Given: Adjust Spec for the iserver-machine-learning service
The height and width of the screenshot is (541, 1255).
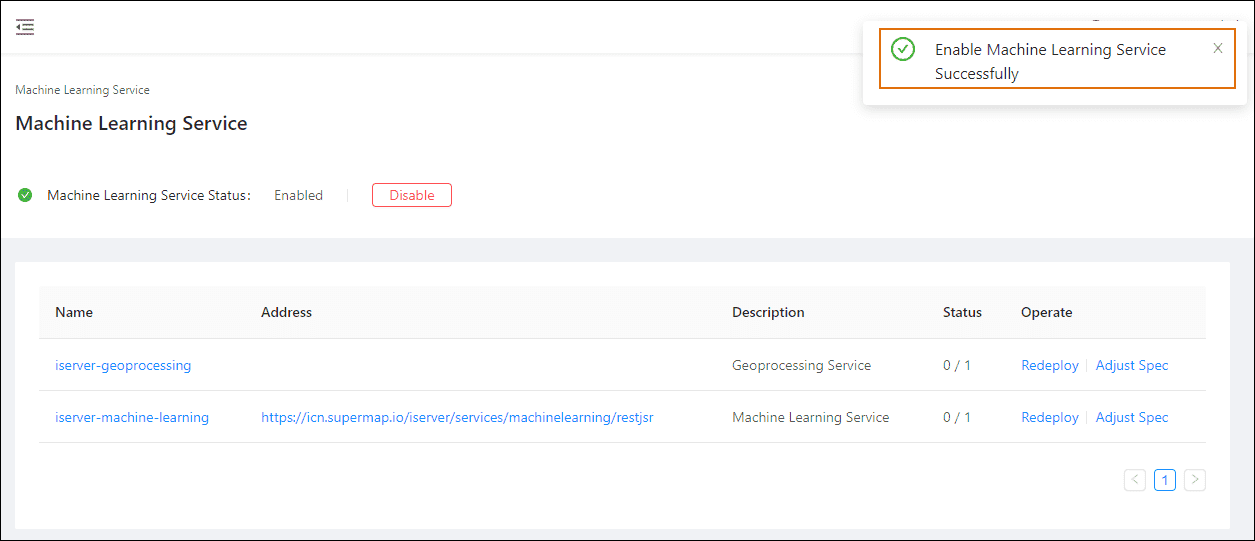Looking at the screenshot, I should [1131, 417].
